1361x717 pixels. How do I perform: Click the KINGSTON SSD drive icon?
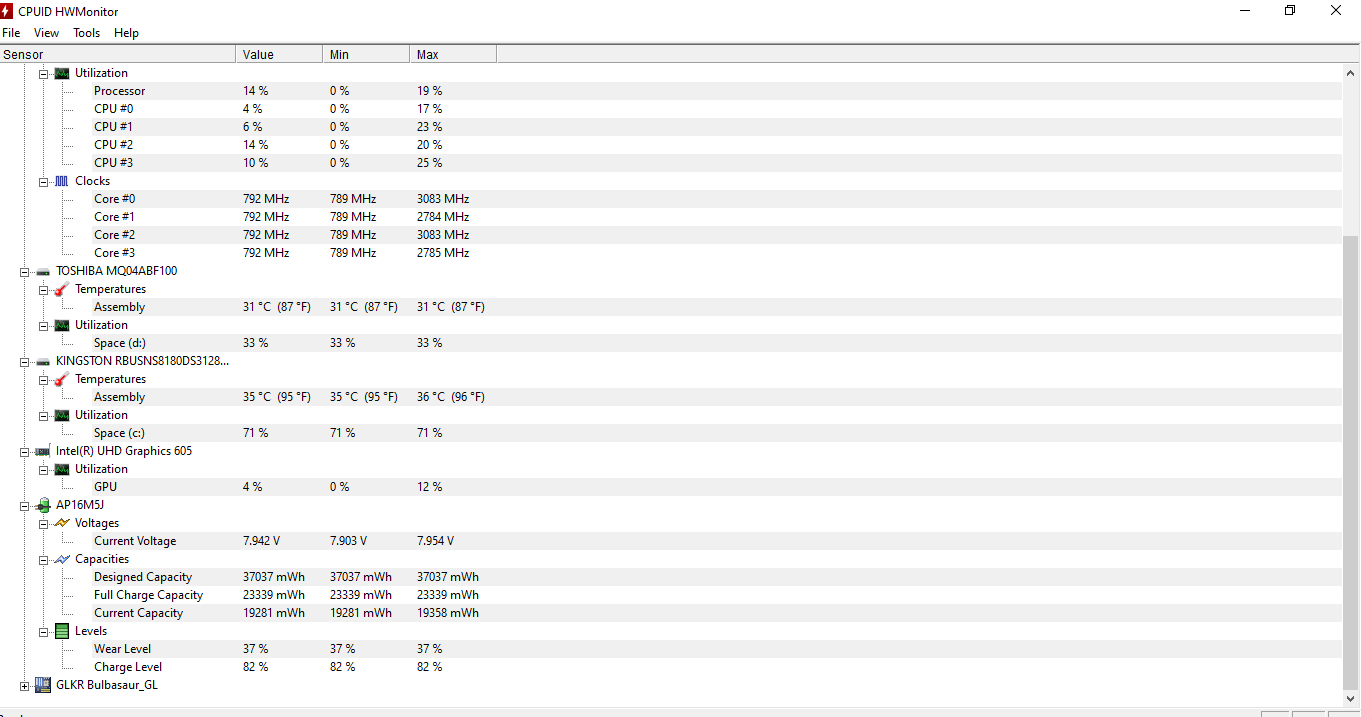coord(43,361)
